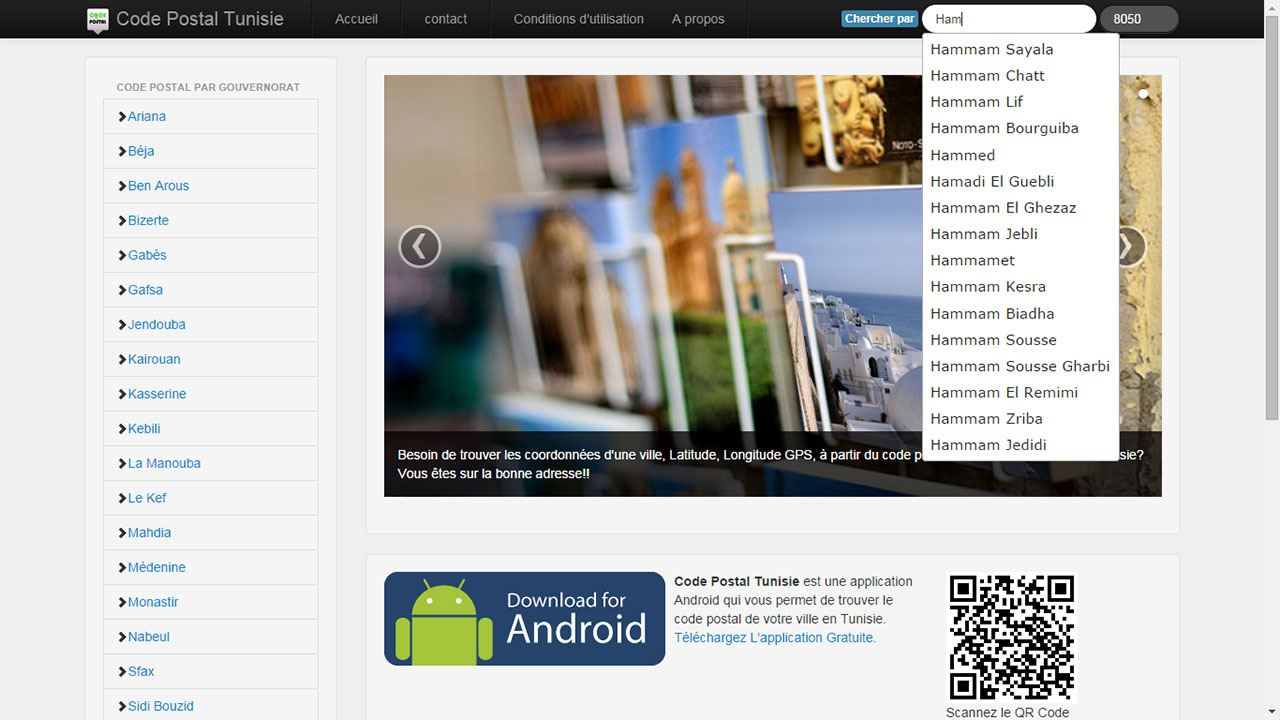Click the chevron icon beside Monastir
Viewport: 1280px width, 720px height.
click(x=124, y=602)
